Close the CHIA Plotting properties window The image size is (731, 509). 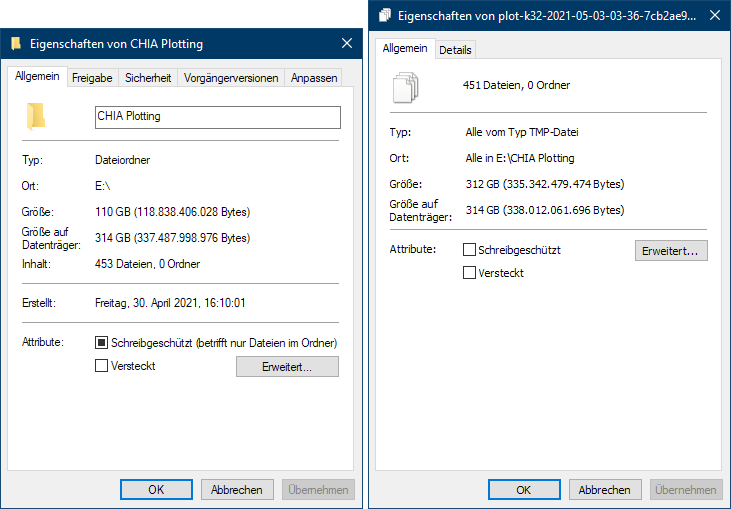[x=347, y=43]
